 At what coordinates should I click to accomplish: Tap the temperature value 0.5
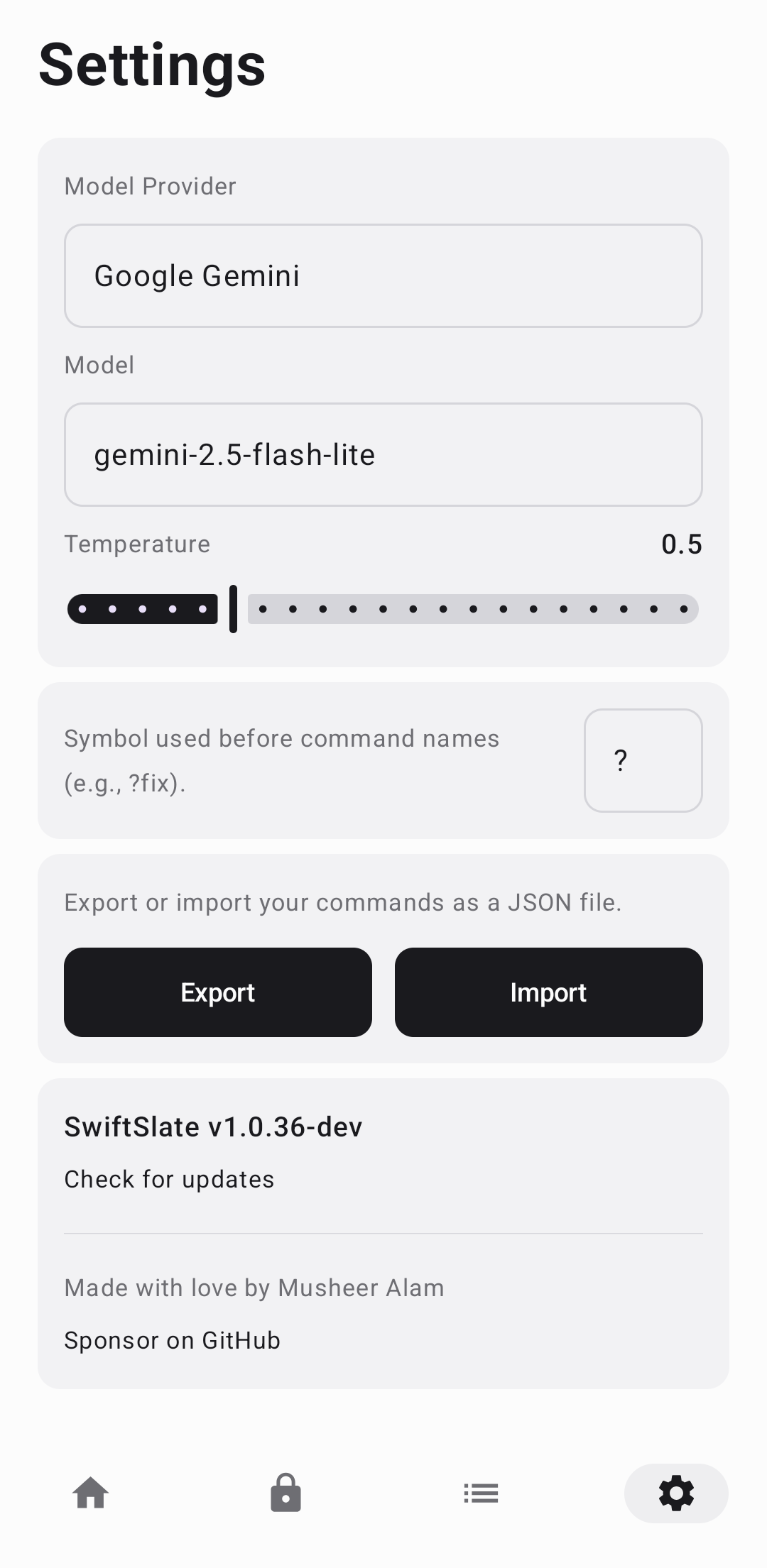pyautogui.click(x=681, y=544)
